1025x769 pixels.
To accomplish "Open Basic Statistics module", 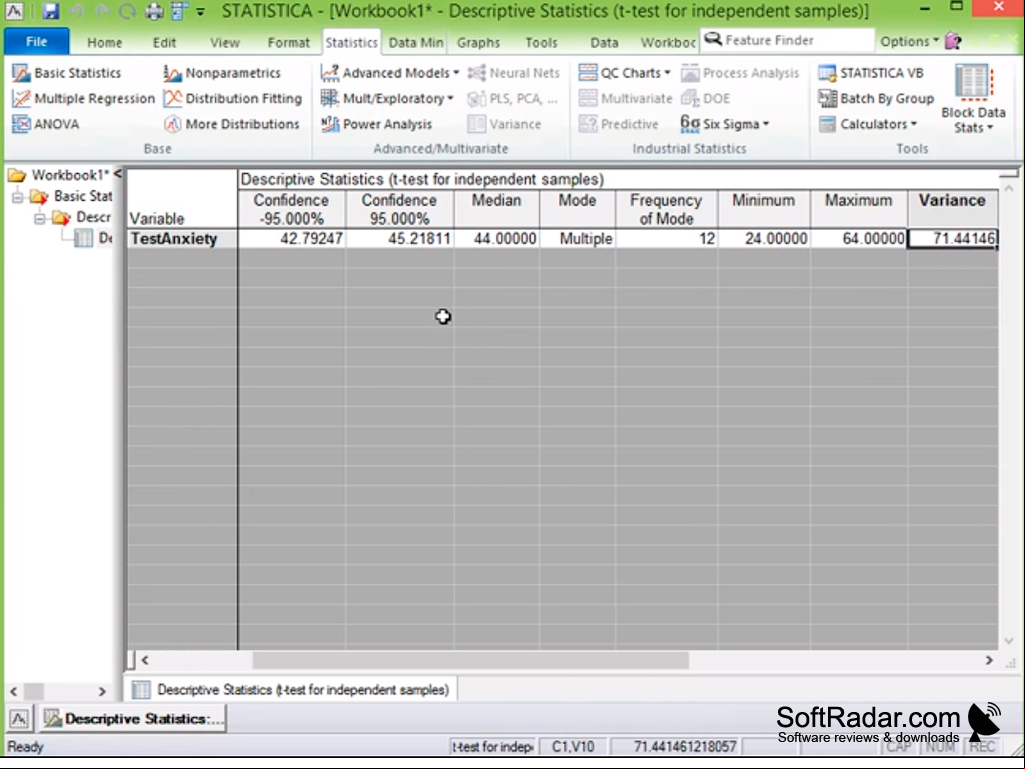I will click(67, 73).
